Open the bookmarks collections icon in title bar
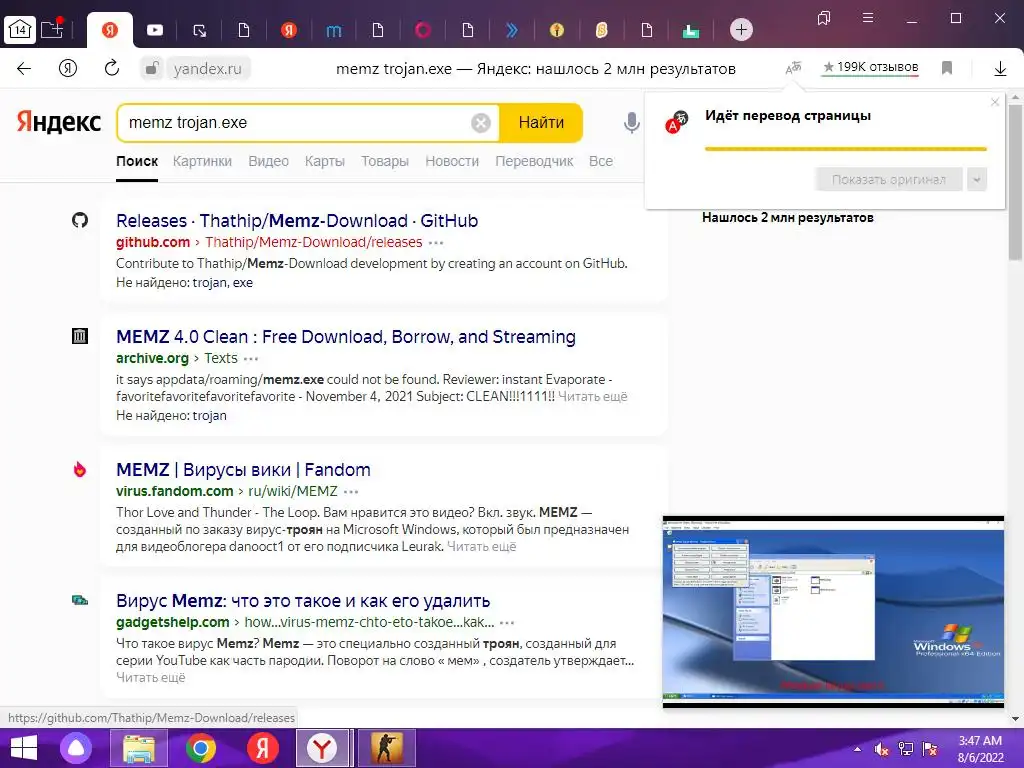The height and width of the screenshot is (768, 1024). click(824, 18)
